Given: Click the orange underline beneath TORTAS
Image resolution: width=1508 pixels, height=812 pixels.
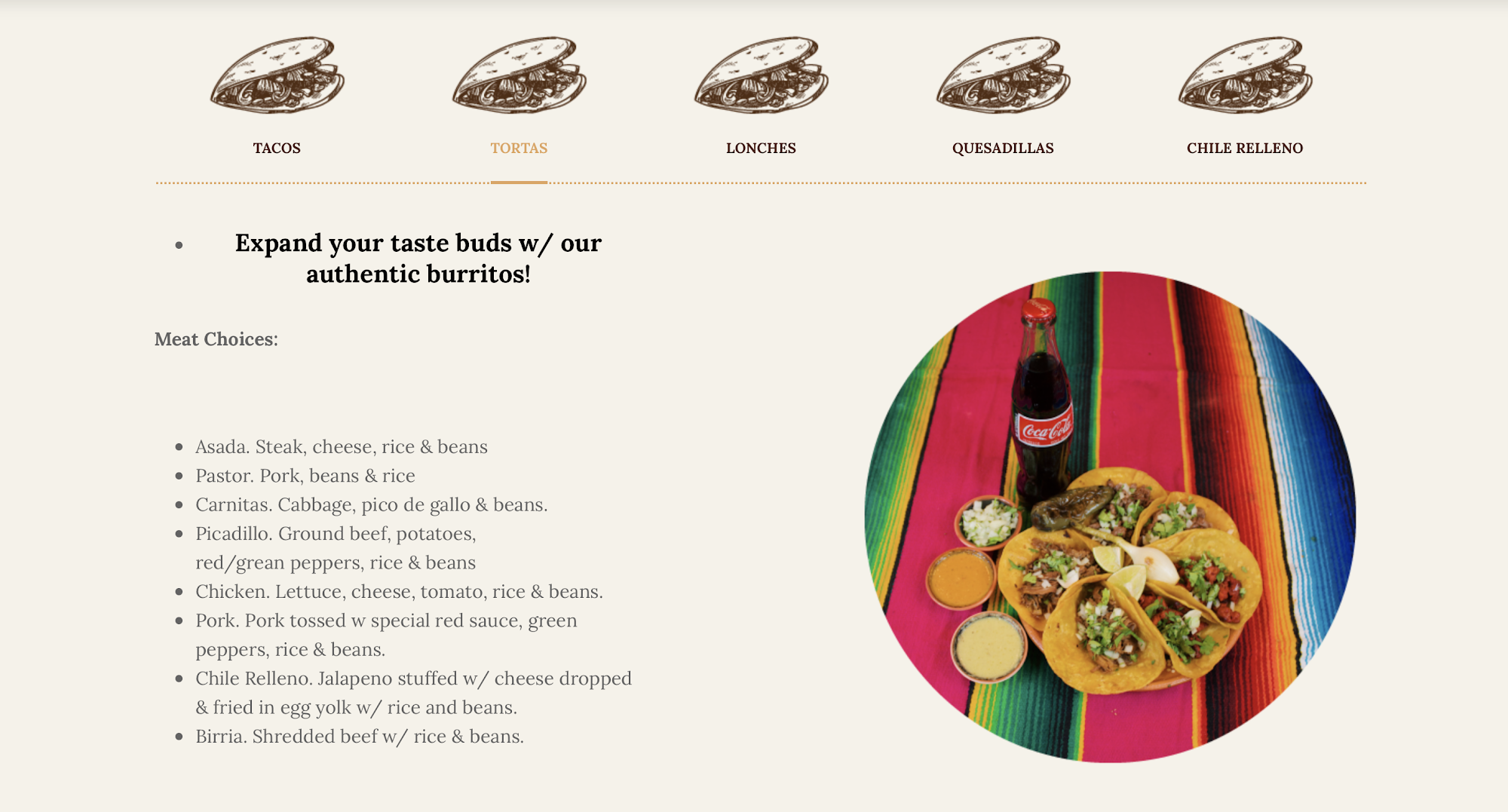Looking at the screenshot, I should pyautogui.click(x=519, y=182).
